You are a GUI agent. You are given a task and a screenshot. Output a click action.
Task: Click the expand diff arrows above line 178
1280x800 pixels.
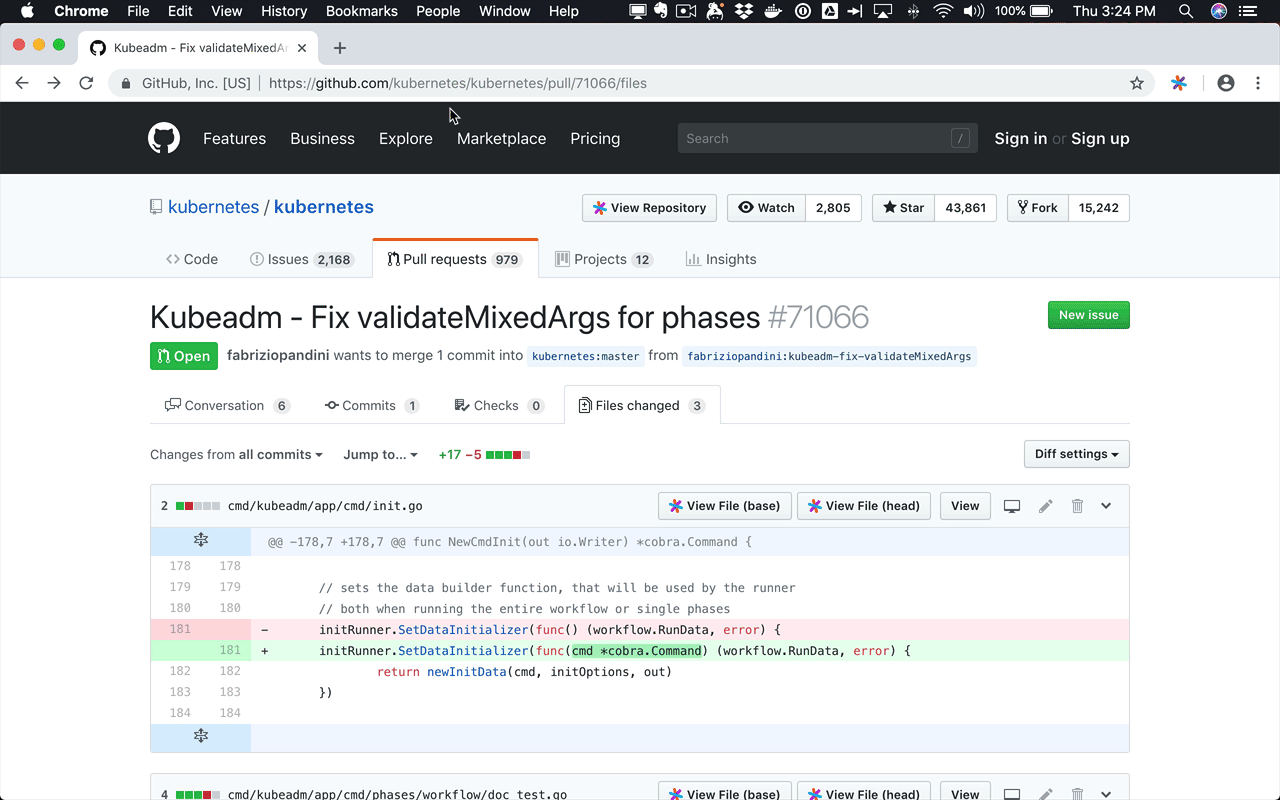(200, 539)
